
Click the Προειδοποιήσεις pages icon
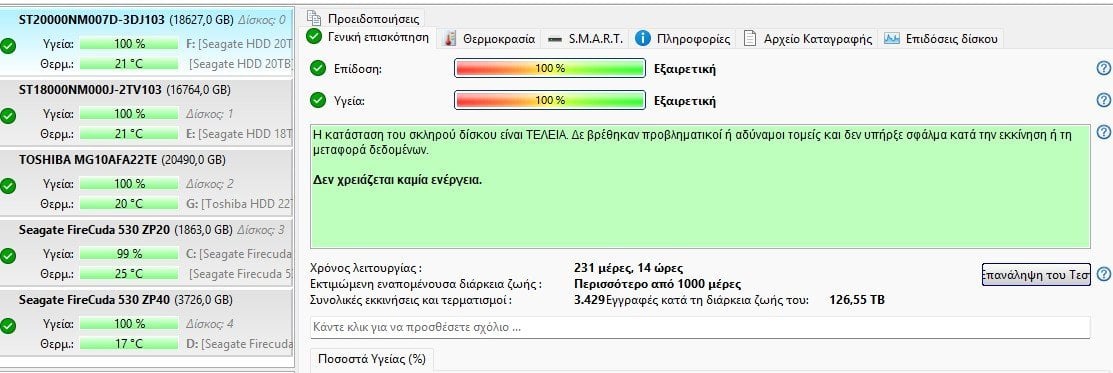point(314,17)
